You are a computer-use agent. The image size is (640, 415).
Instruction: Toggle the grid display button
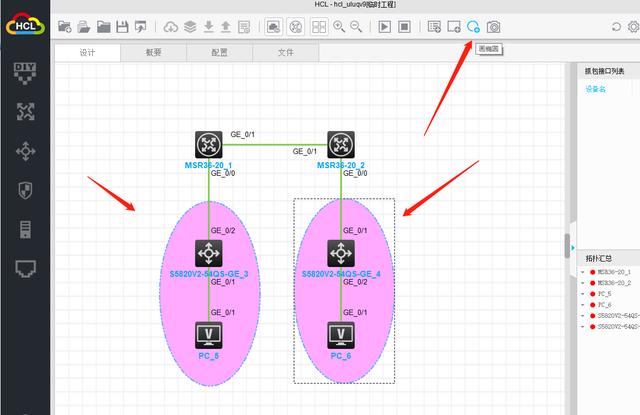click(x=319, y=27)
